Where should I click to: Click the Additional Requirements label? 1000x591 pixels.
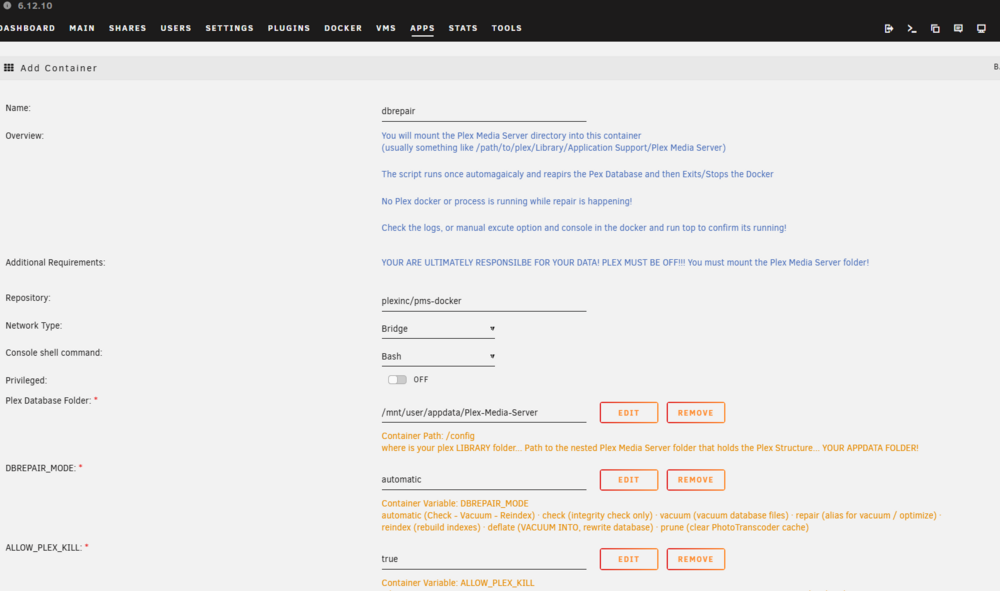pyautogui.click(x=55, y=263)
